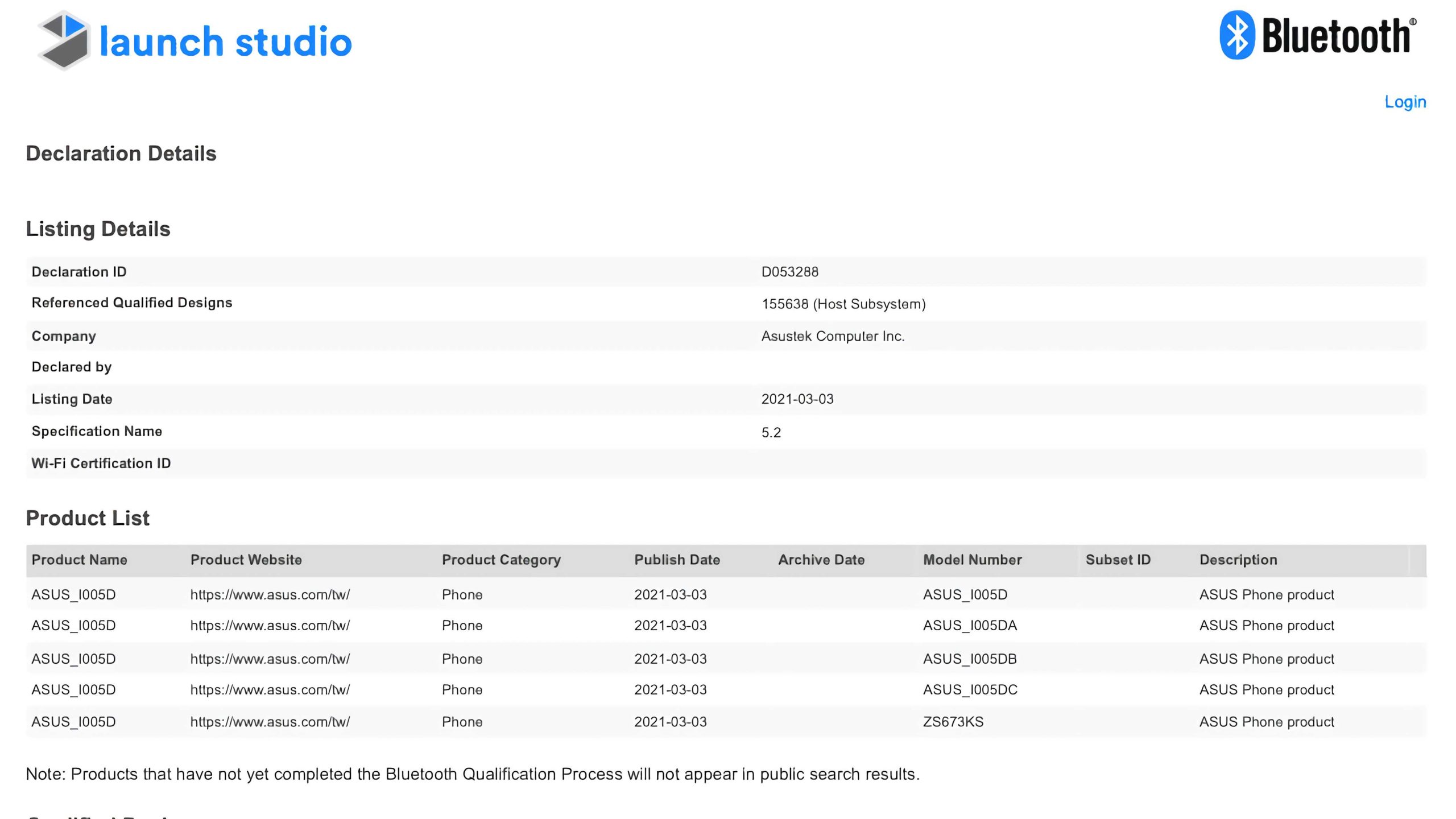1456x819 pixels.
Task: Open the Login link
Action: 1405,102
